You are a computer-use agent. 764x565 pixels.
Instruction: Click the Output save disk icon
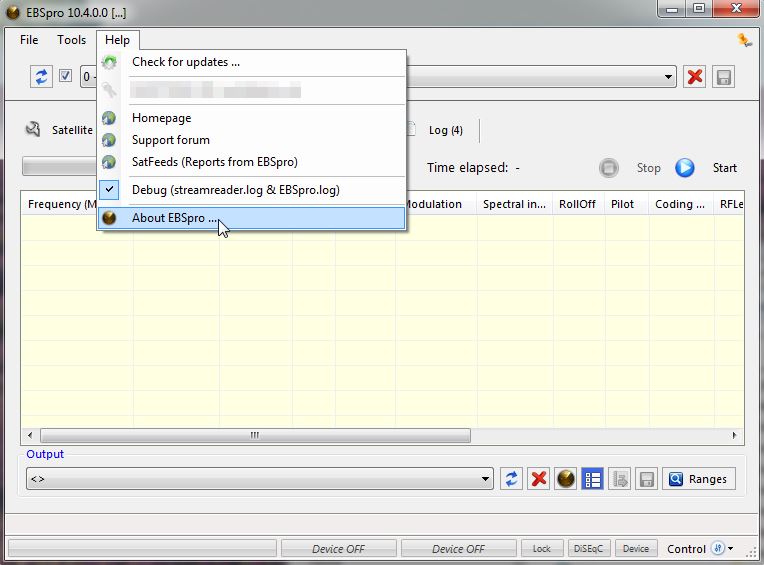(647, 479)
